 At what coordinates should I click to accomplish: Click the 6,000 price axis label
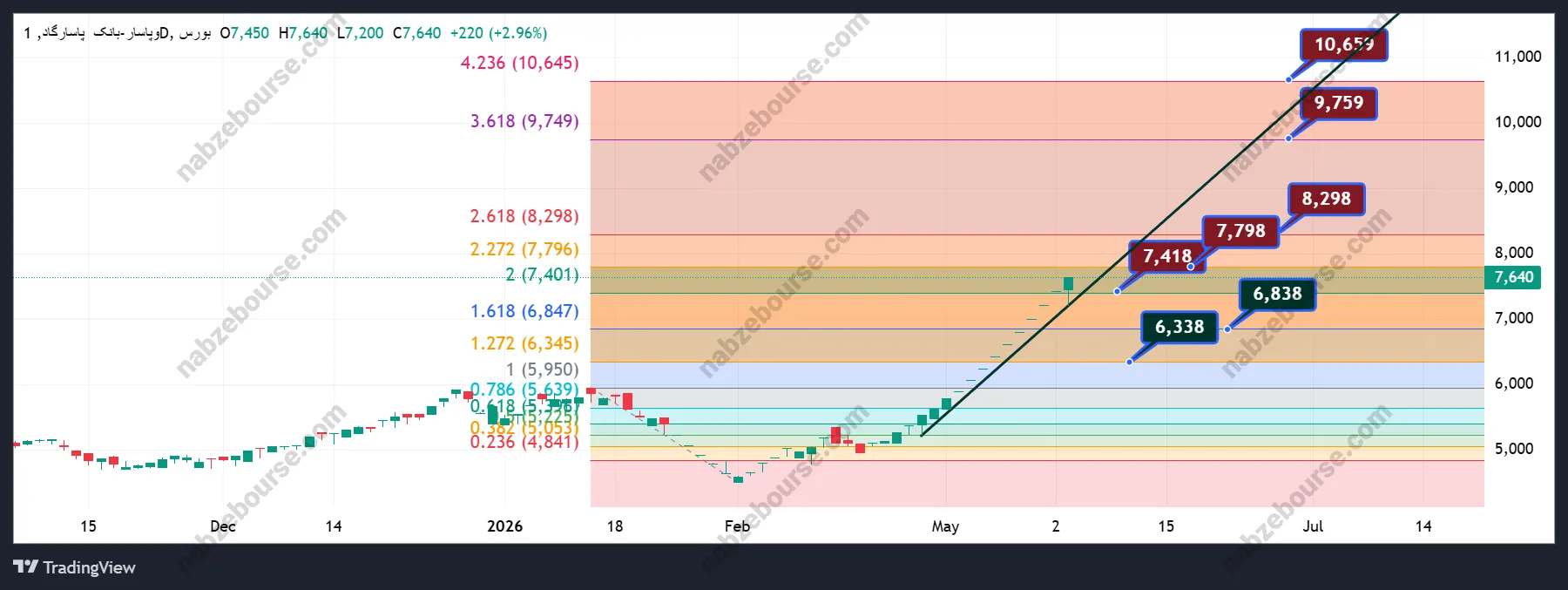click(x=1514, y=383)
